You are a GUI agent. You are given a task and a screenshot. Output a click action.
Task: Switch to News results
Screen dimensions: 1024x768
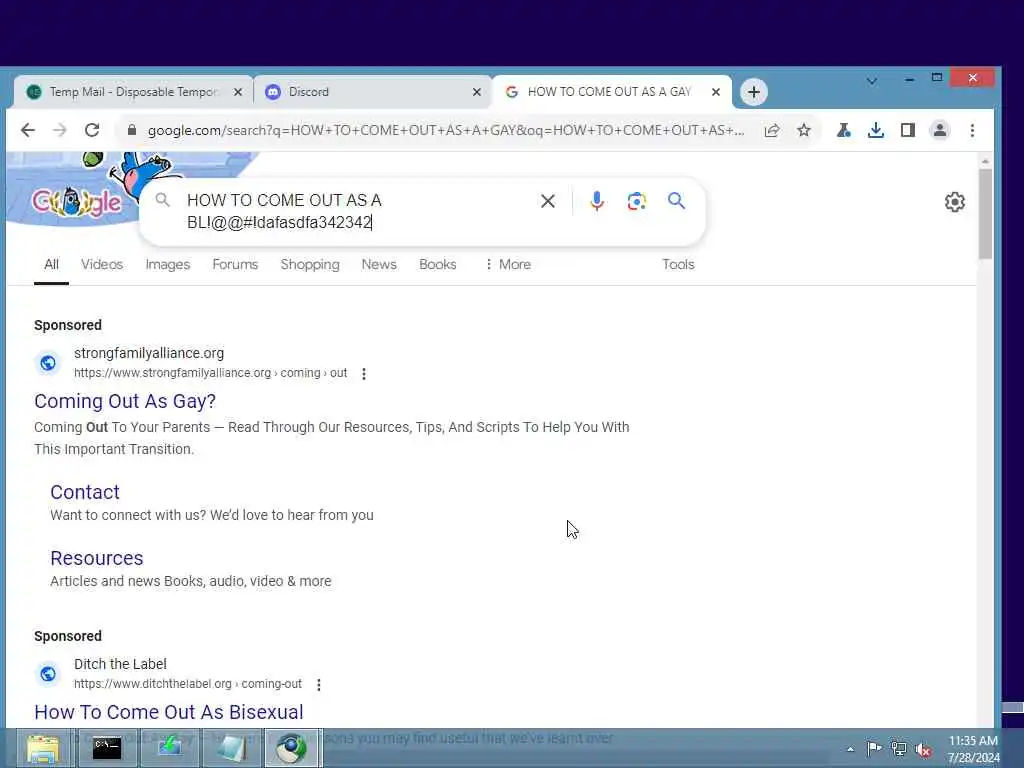tap(379, 264)
